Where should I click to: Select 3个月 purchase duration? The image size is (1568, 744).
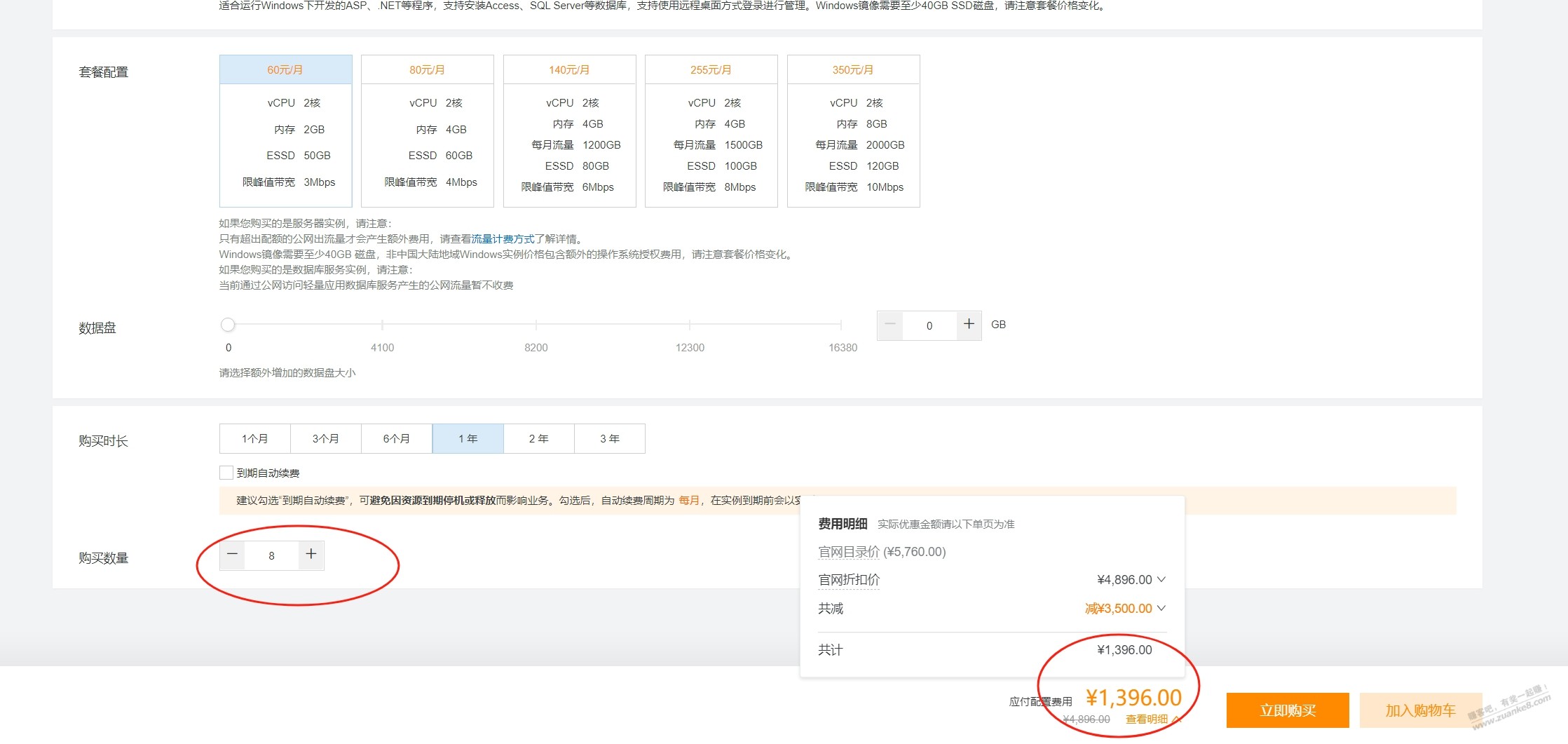click(x=326, y=439)
